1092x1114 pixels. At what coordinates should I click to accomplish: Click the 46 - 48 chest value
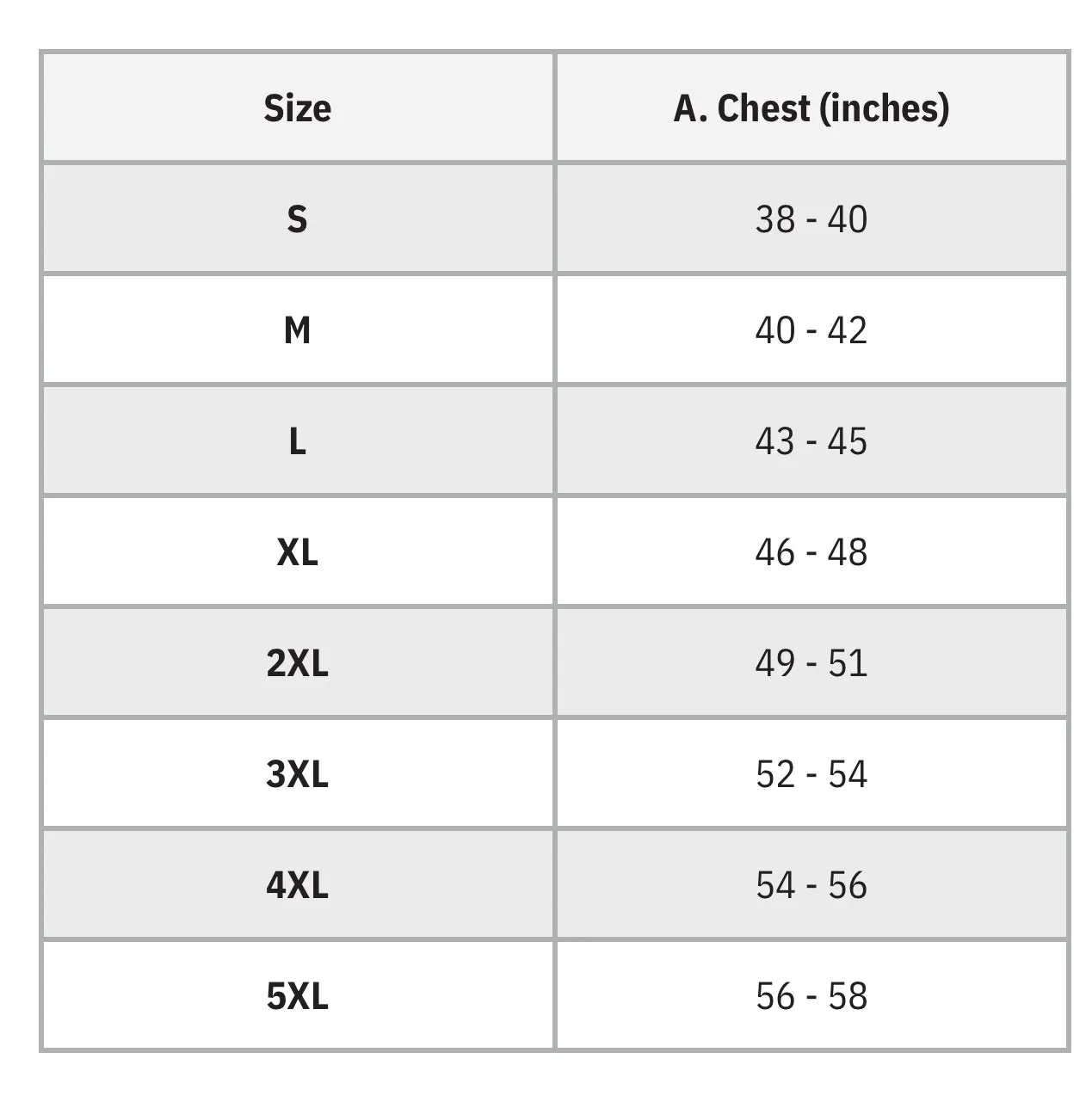pos(811,551)
